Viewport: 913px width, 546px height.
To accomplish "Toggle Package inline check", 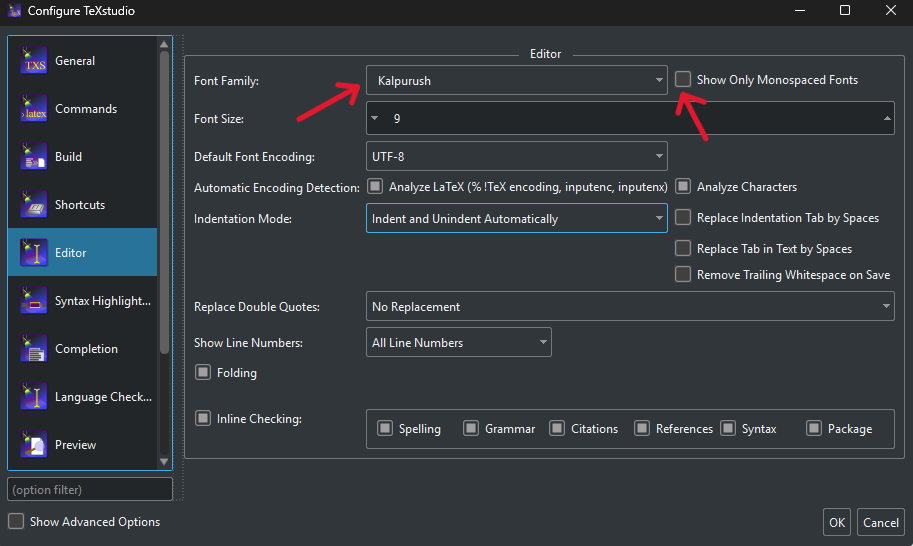I will (x=813, y=428).
